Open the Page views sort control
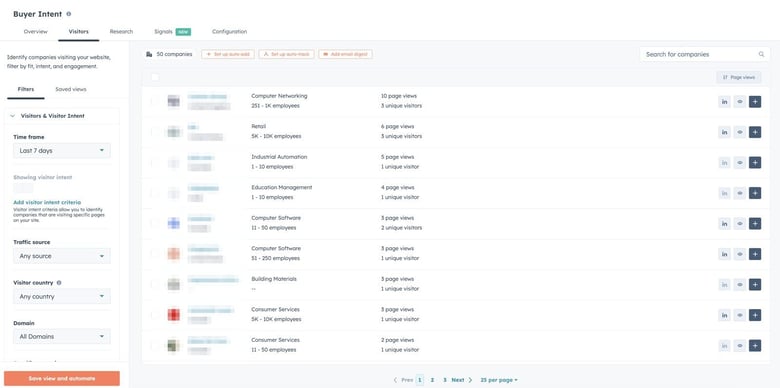The image size is (780, 388). 739,77
